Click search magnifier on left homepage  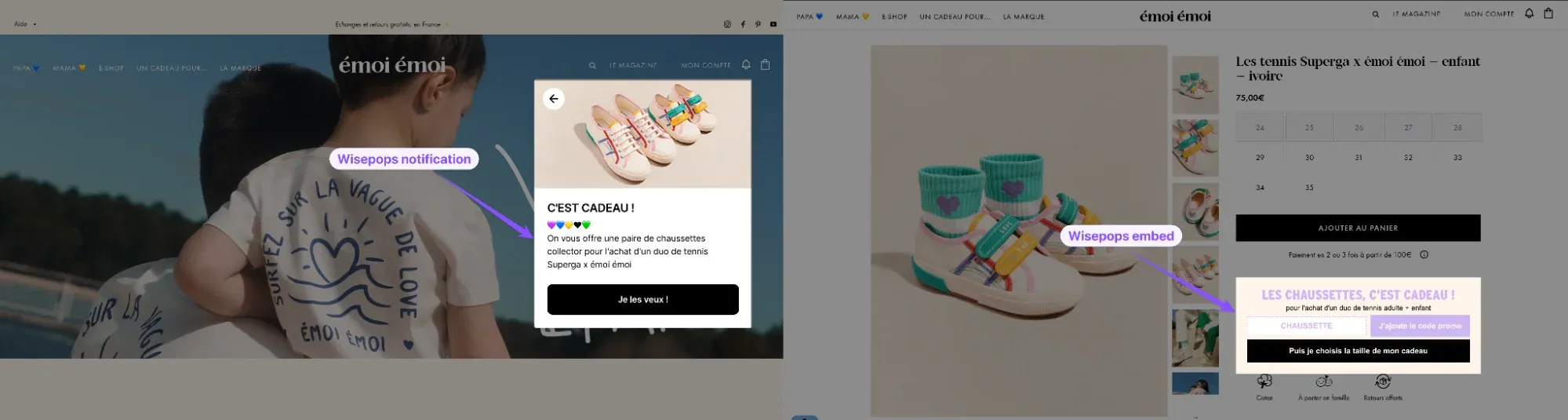coord(592,66)
